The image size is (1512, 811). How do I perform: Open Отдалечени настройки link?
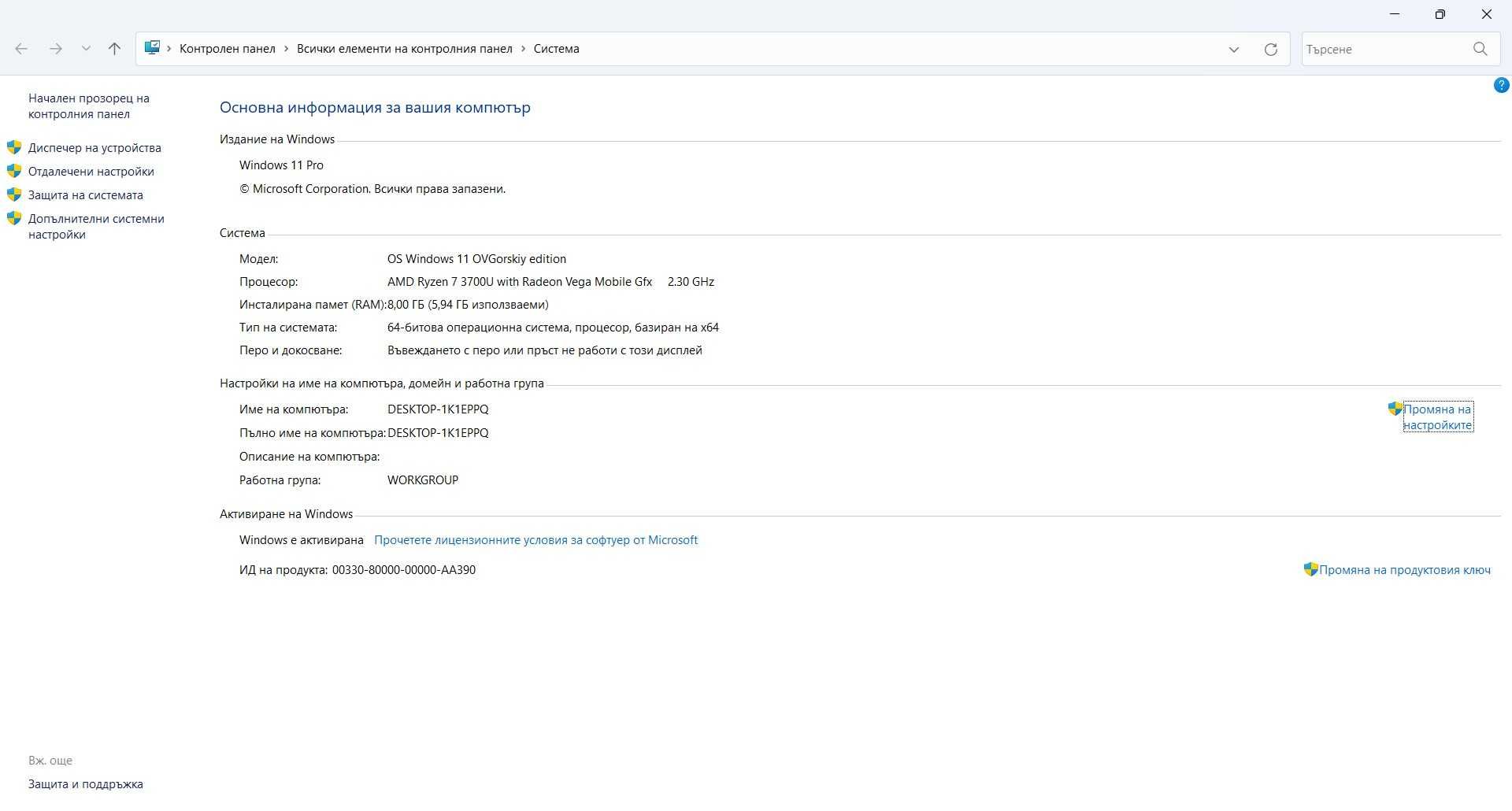[91, 172]
